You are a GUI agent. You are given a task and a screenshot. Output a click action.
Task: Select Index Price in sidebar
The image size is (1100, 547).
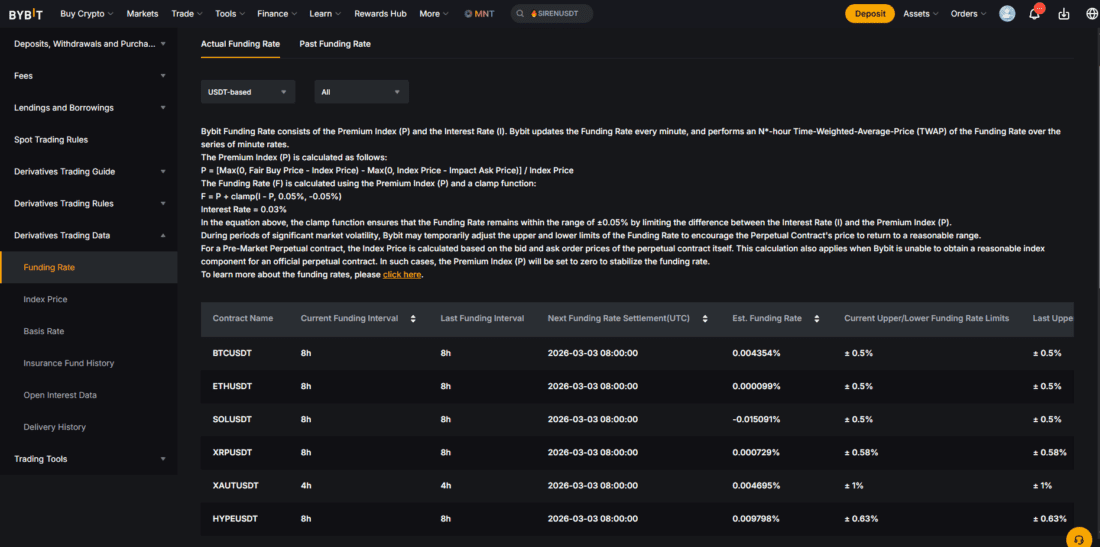coord(46,299)
